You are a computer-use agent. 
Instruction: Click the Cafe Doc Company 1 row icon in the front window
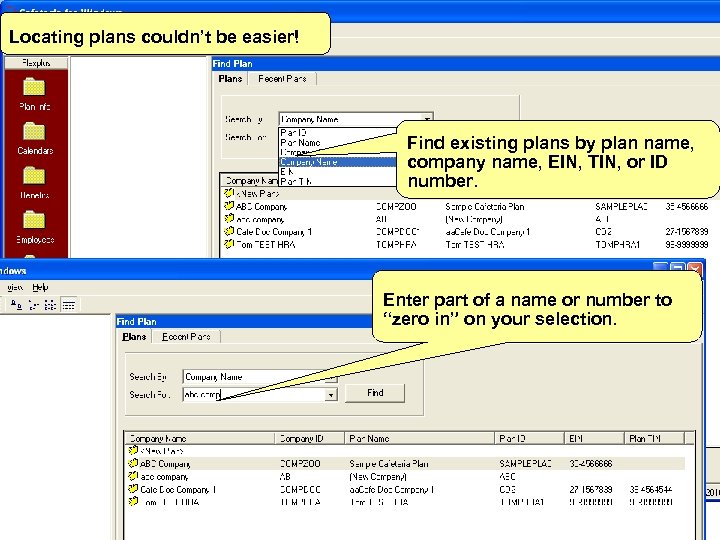pyautogui.click(x=133, y=489)
